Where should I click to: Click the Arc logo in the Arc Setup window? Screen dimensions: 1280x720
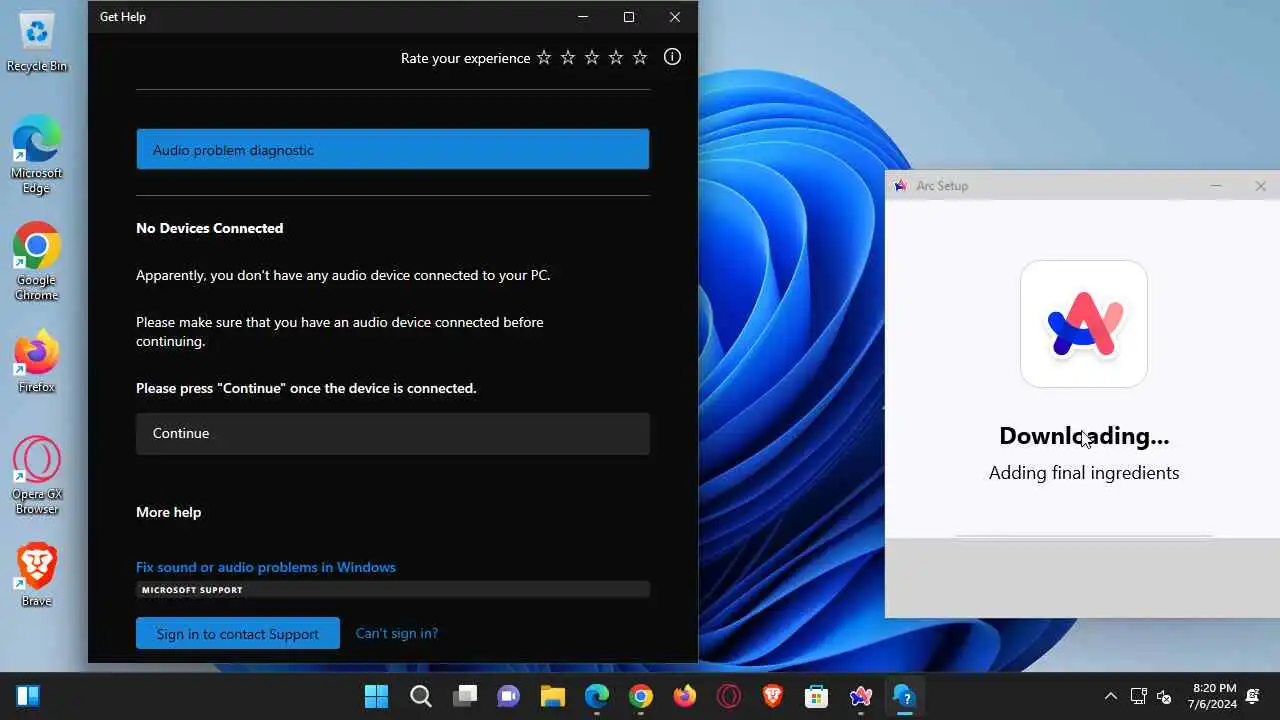(x=1084, y=324)
